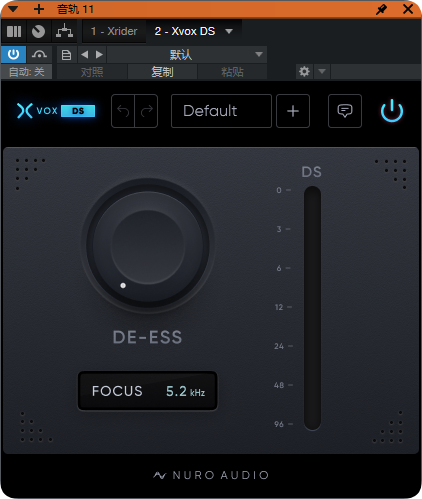Click the DE-ESS knob

(148, 245)
